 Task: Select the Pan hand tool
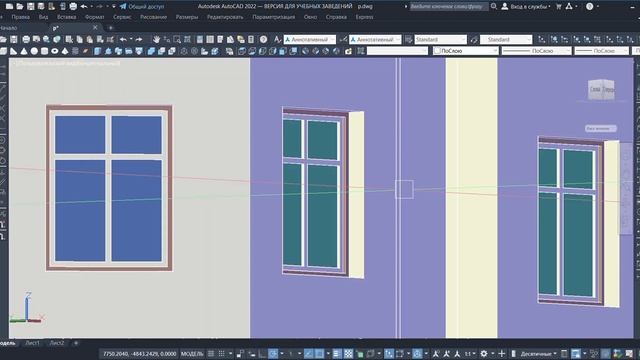pos(156,40)
